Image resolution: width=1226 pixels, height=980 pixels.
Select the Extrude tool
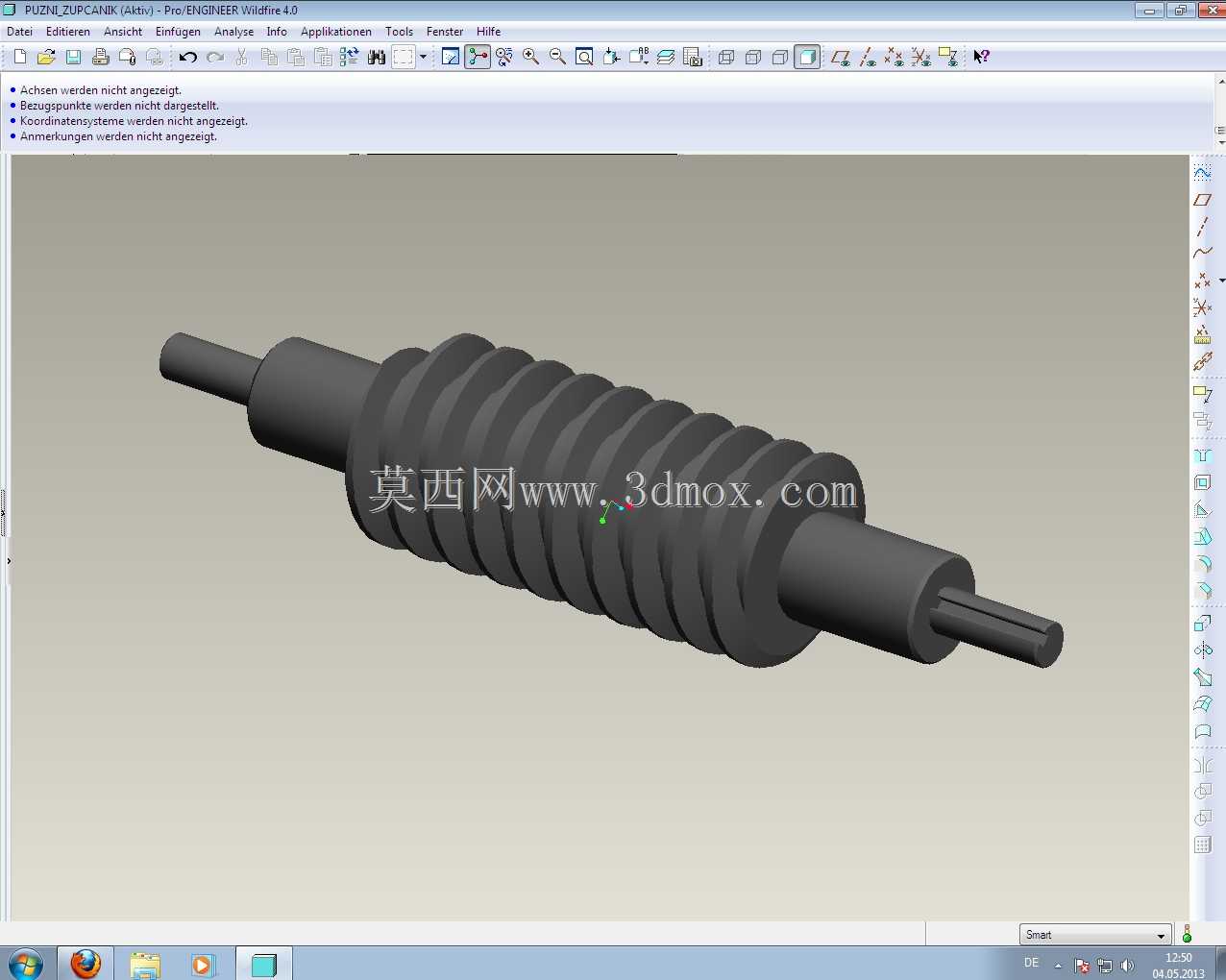click(1202, 624)
